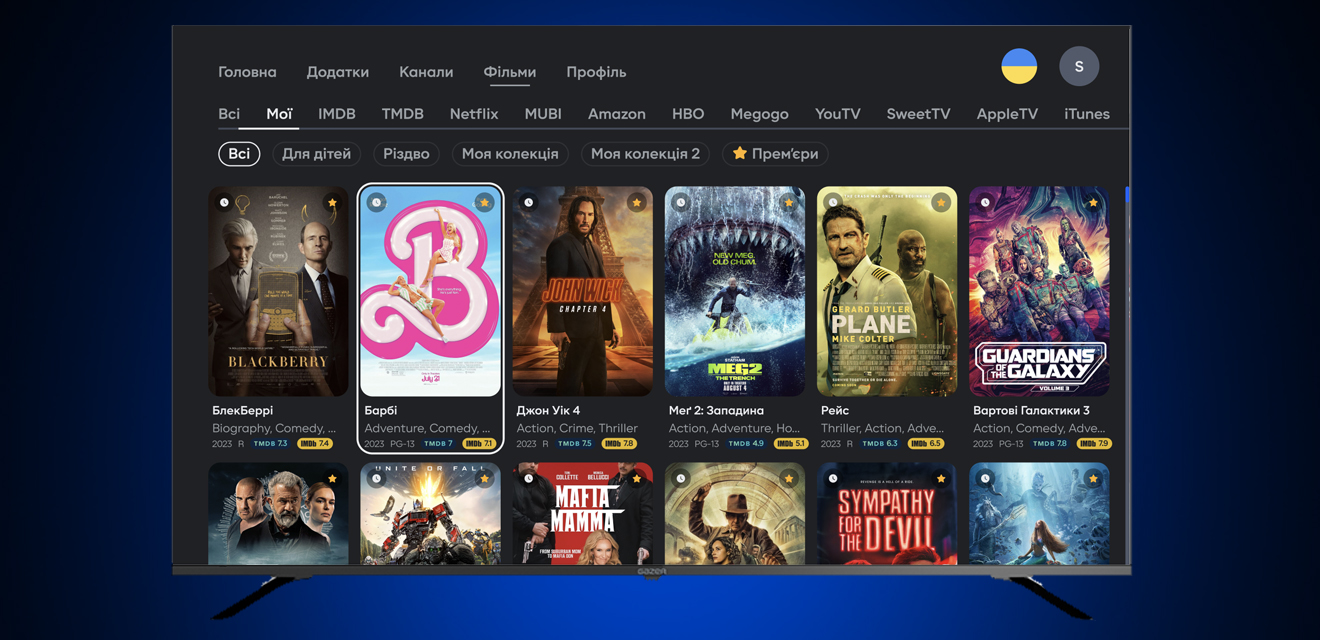This screenshot has height=640, width=1320.
Task: Switch to the MUBI tab
Action: (x=543, y=114)
